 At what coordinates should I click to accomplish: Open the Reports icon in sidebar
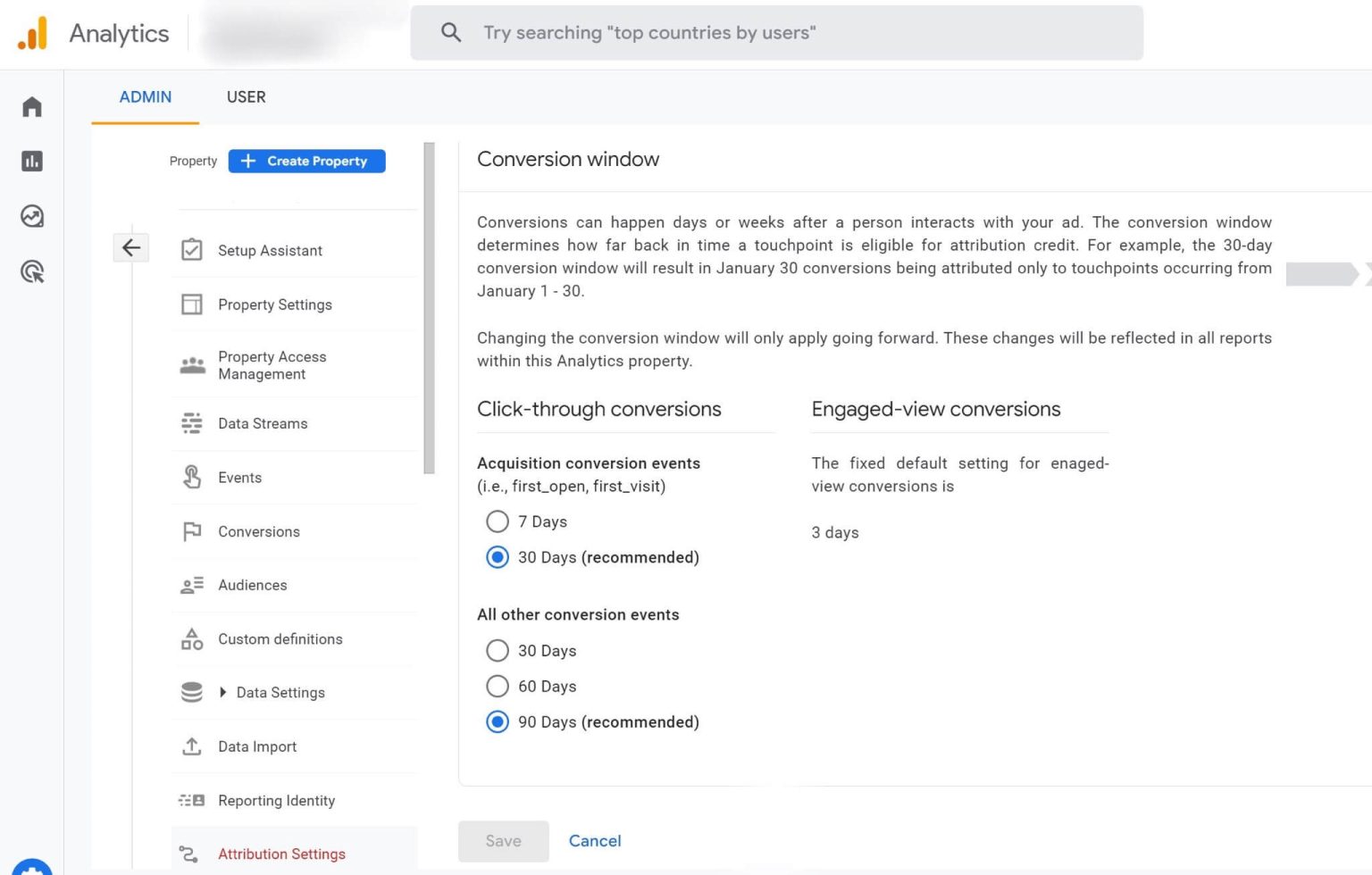click(31, 162)
